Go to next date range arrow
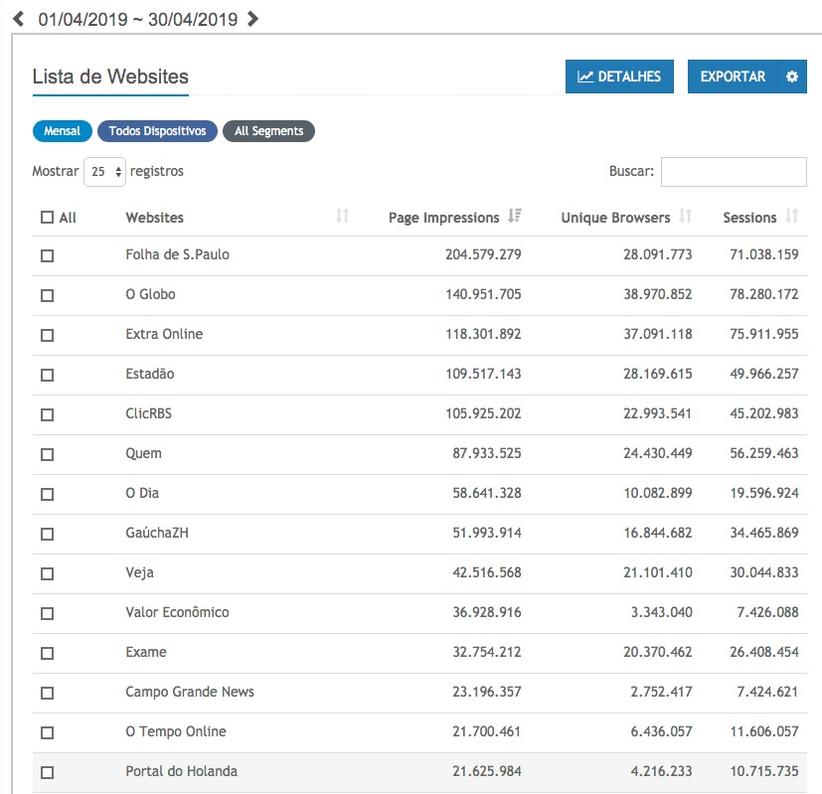This screenshot has width=822, height=794. tap(252, 18)
